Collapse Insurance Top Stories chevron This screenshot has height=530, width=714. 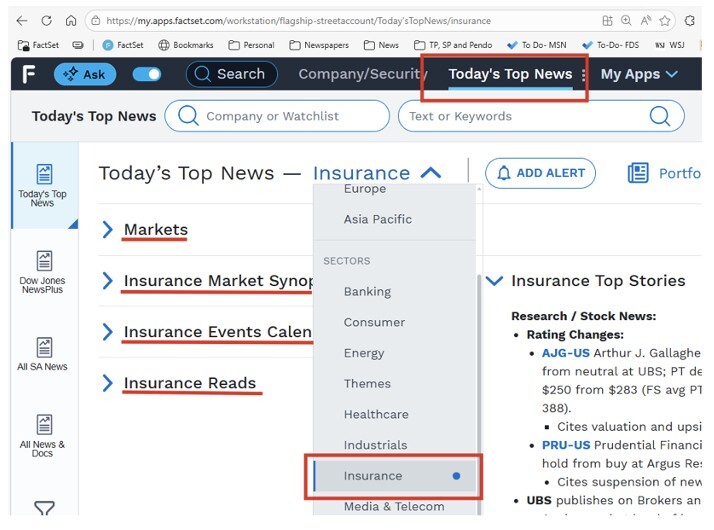(x=494, y=280)
